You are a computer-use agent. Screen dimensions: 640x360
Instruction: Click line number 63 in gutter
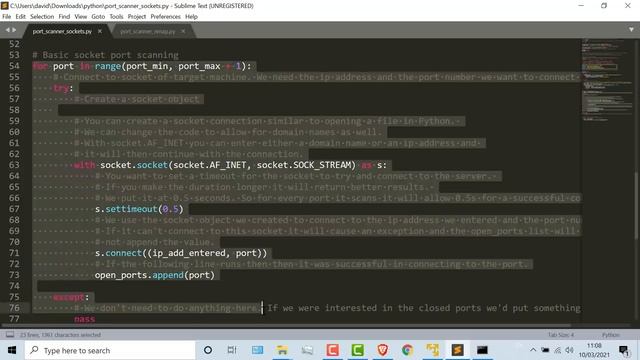tap(14, 165)
